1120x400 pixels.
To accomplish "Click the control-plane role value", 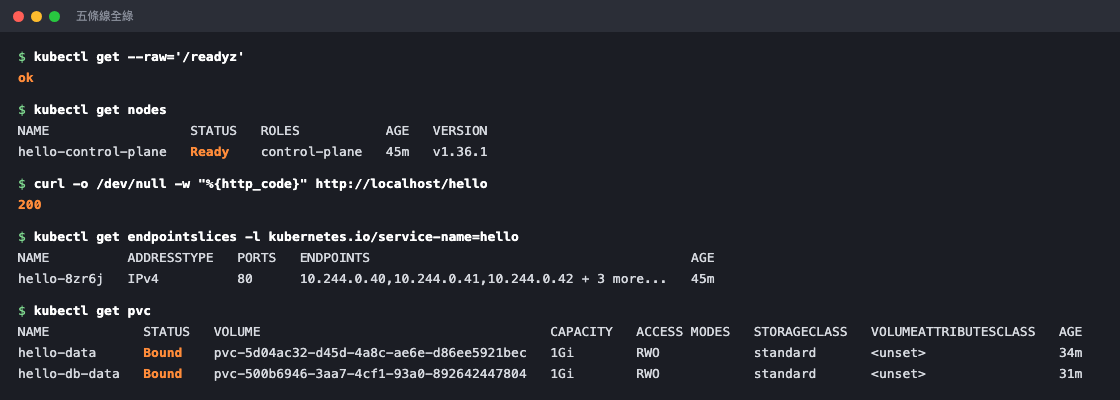I will [311, 151].
